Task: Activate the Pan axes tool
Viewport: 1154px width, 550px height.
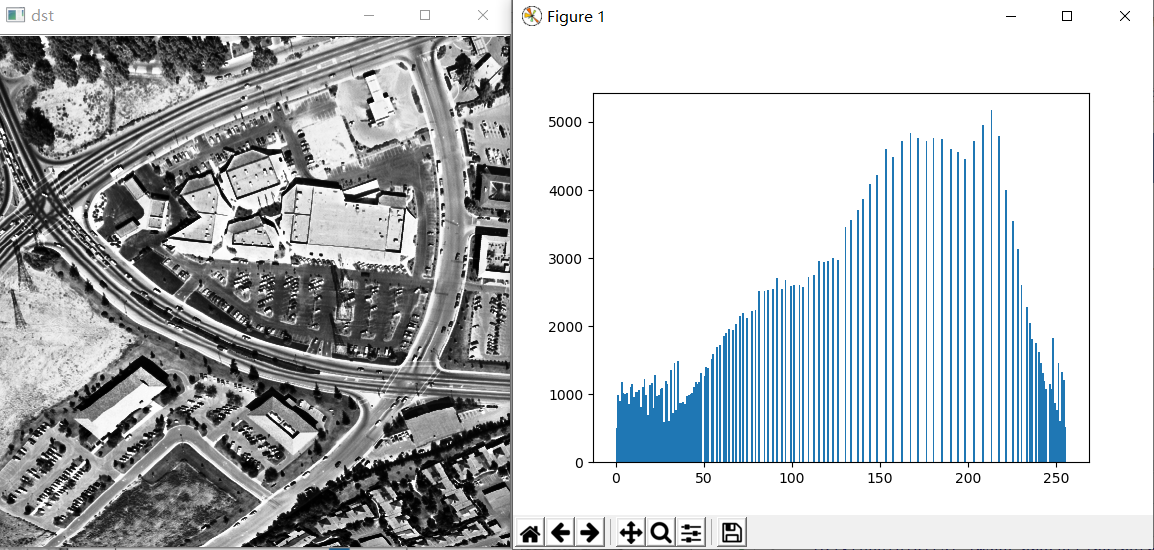Action: coord(631,532)
